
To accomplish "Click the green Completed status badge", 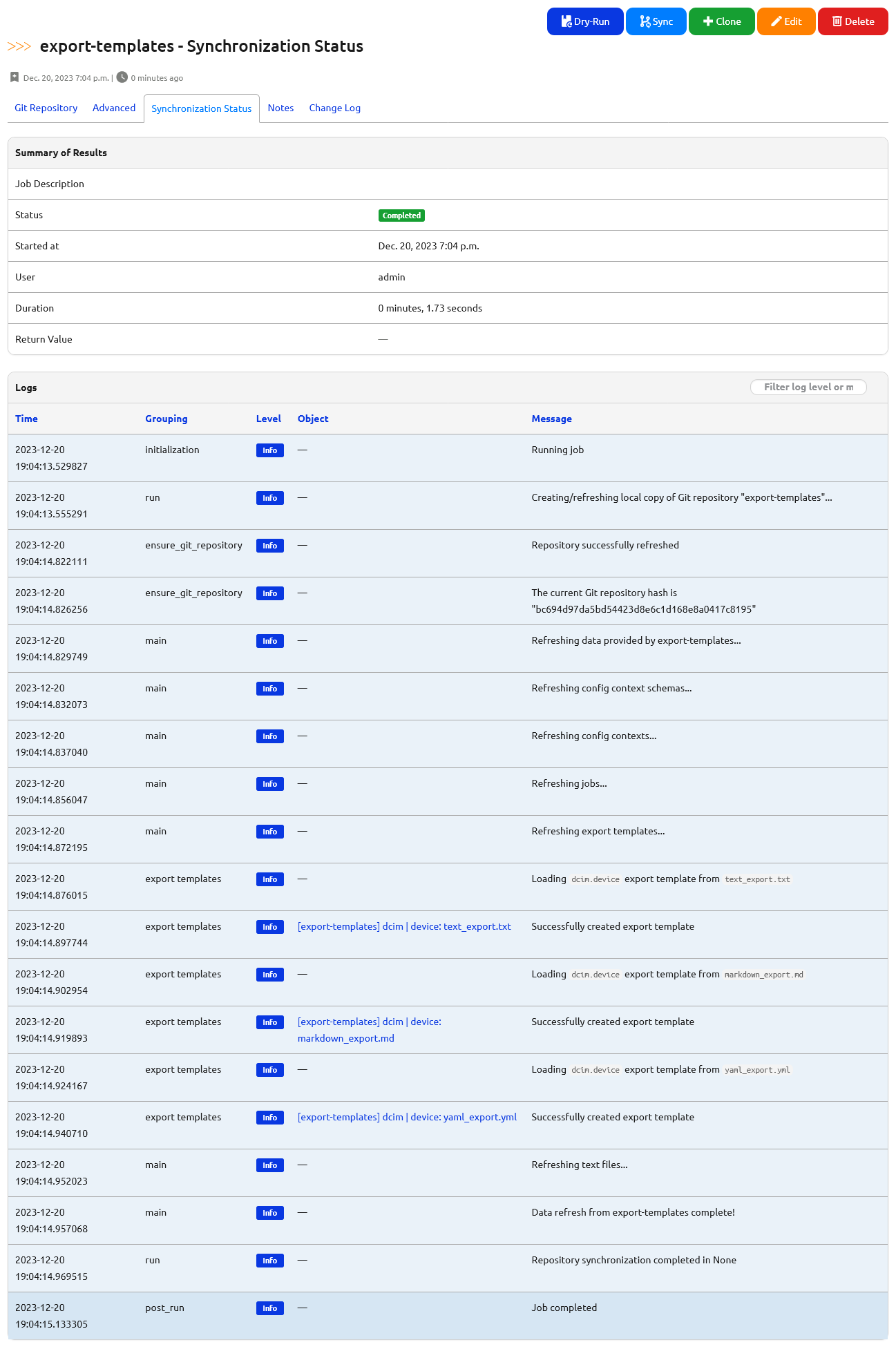I will (x=401, y=216).
